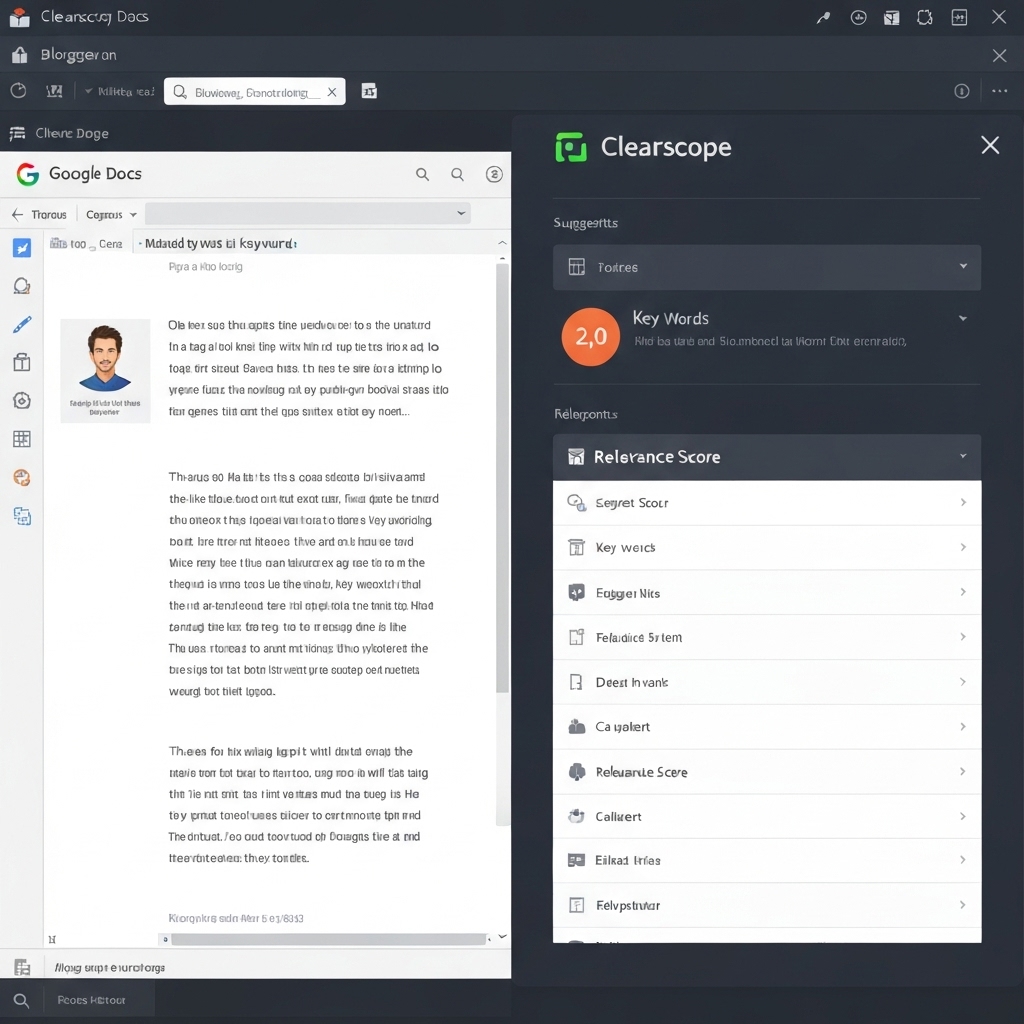The height and width of the screenshot is (1024, 1024).
Task: Close the Clearscope panel
Action: [x=990, y=145]
